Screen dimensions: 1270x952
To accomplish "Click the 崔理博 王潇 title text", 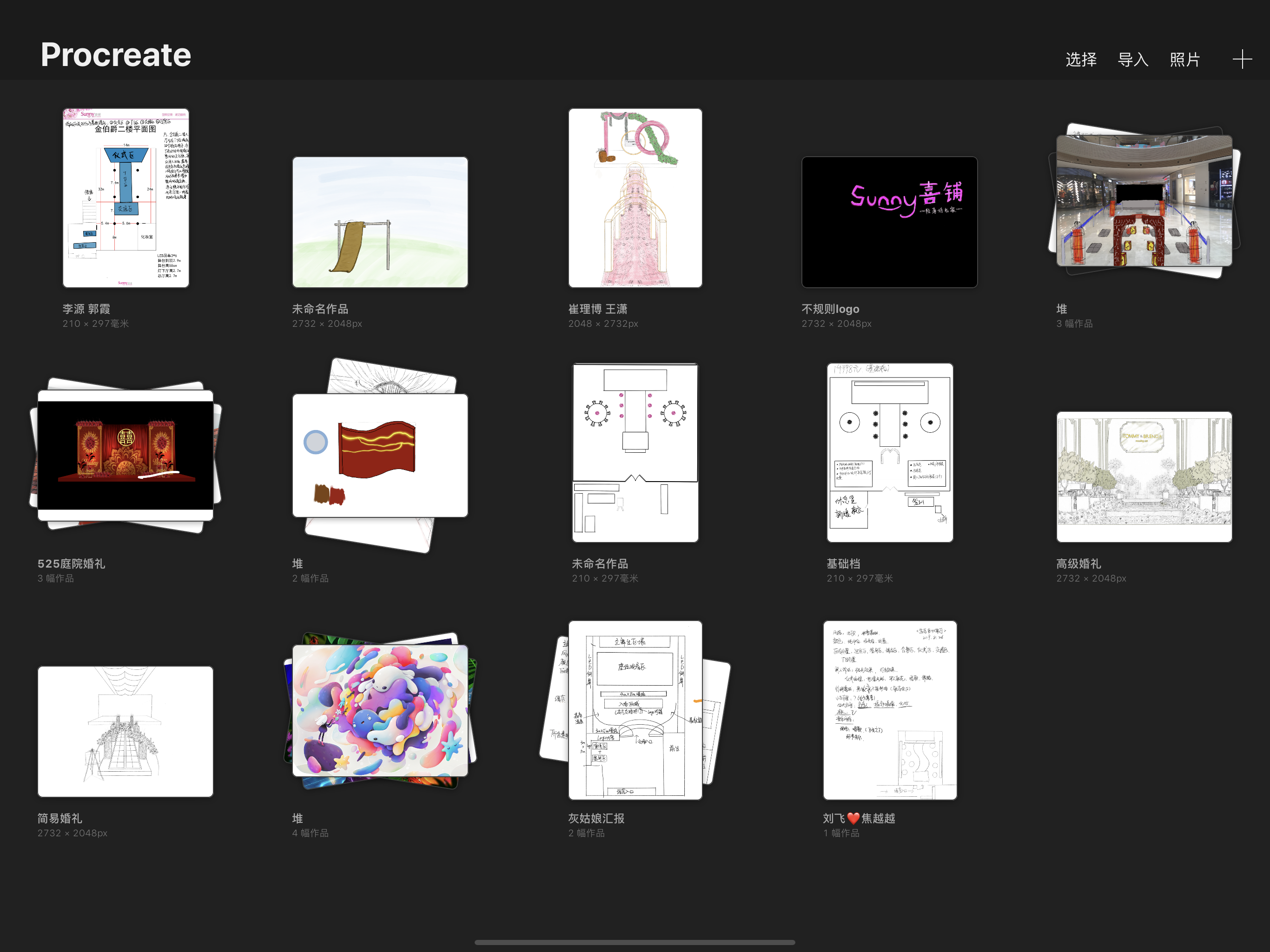I will coord(598,309).
